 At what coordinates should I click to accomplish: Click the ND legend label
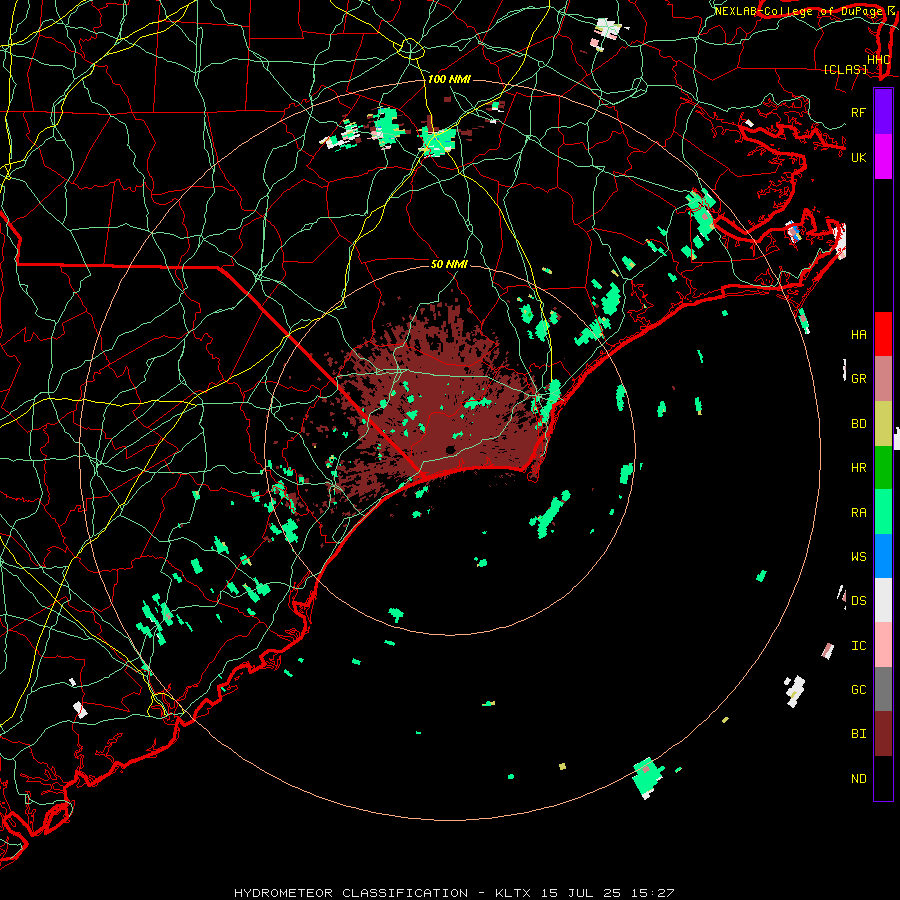859,779
